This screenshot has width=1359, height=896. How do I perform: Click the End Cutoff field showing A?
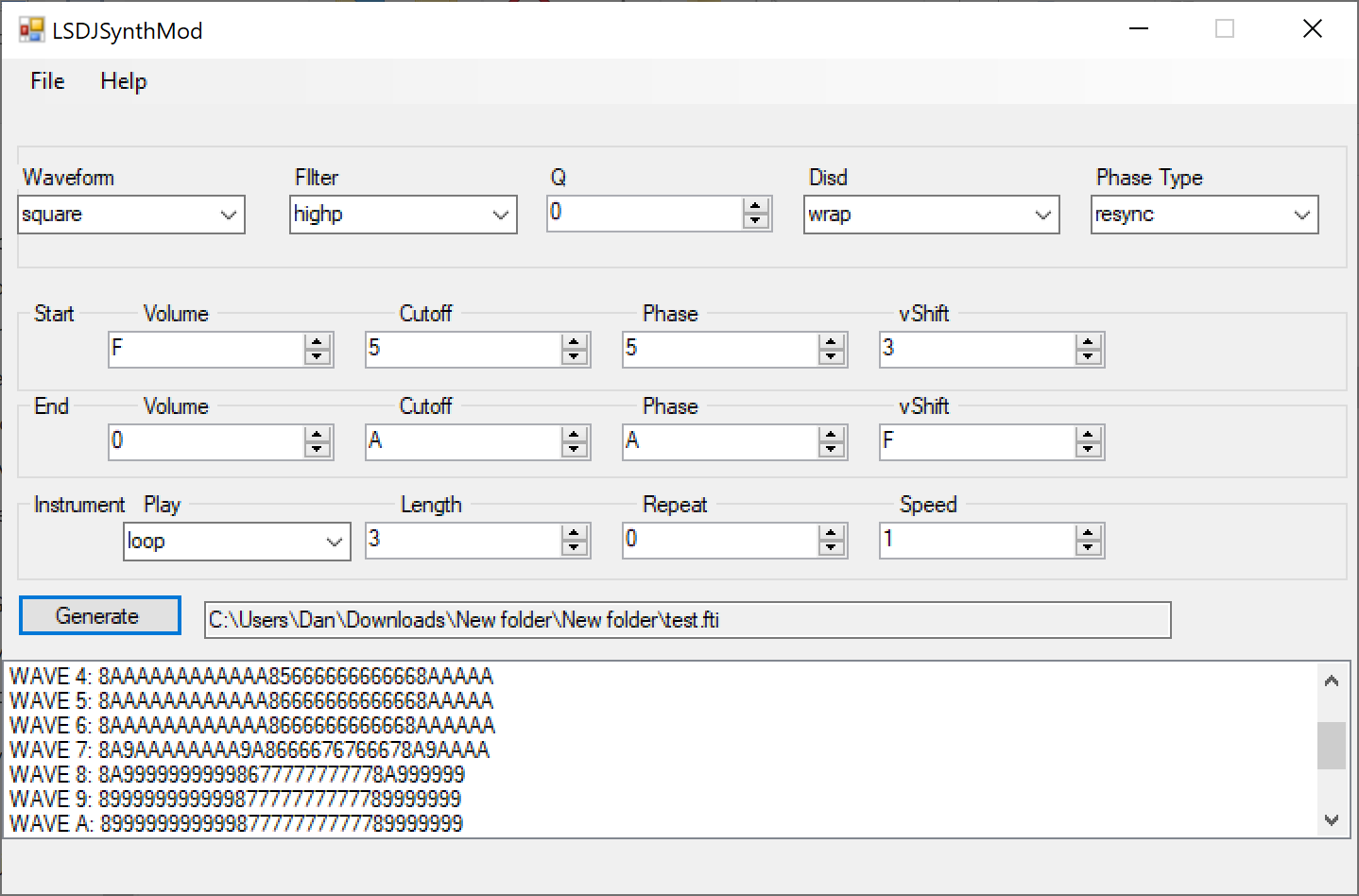(x=464, y=442)
